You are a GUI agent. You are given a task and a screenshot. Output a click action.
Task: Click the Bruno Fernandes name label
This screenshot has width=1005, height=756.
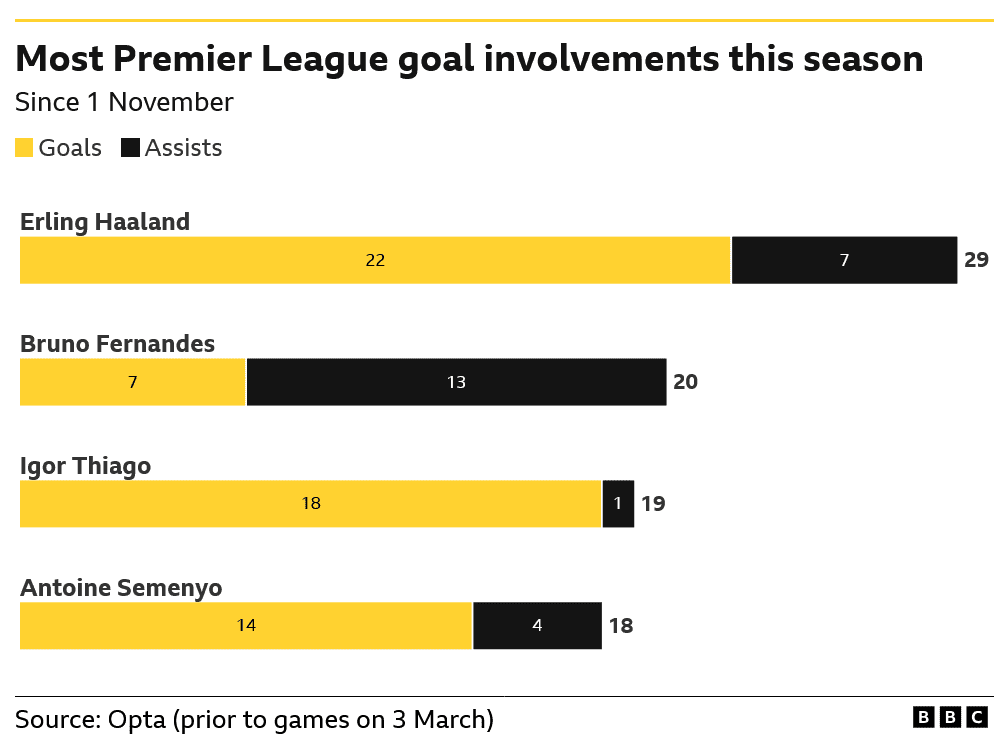click(117, 344)
